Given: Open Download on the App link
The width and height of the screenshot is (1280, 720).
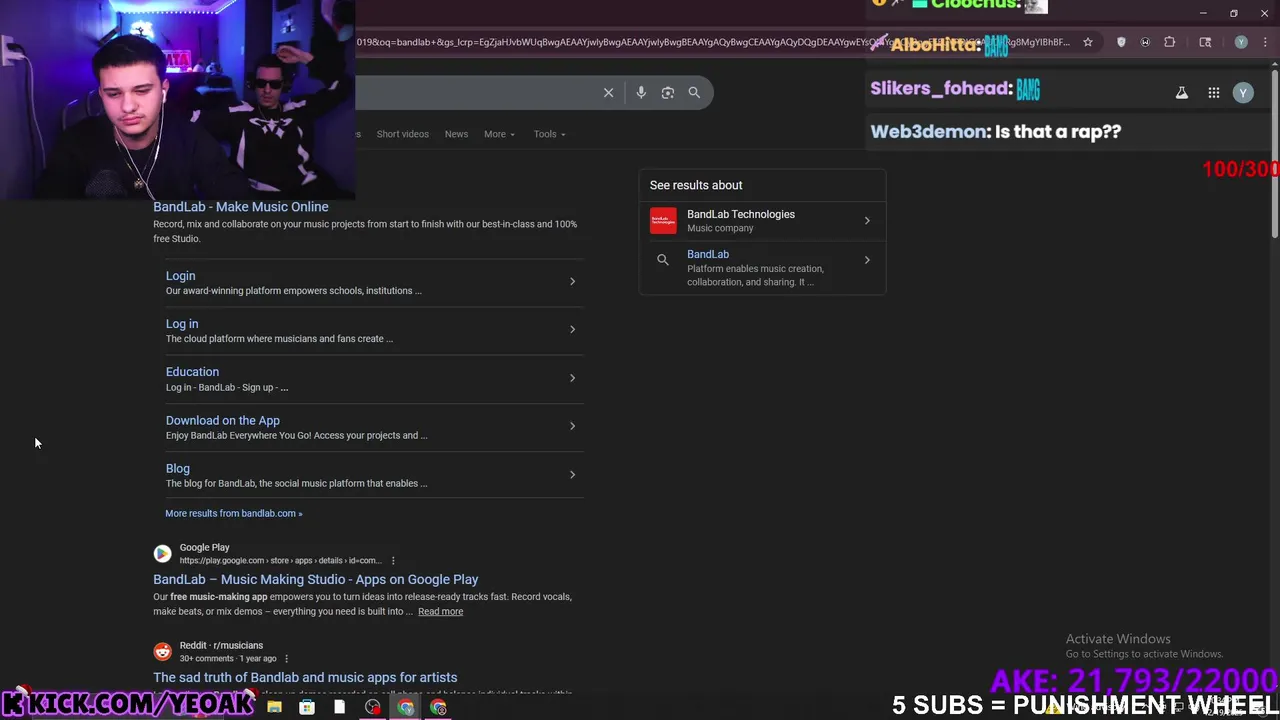Looking at the screenshot, I should [222, 421].
